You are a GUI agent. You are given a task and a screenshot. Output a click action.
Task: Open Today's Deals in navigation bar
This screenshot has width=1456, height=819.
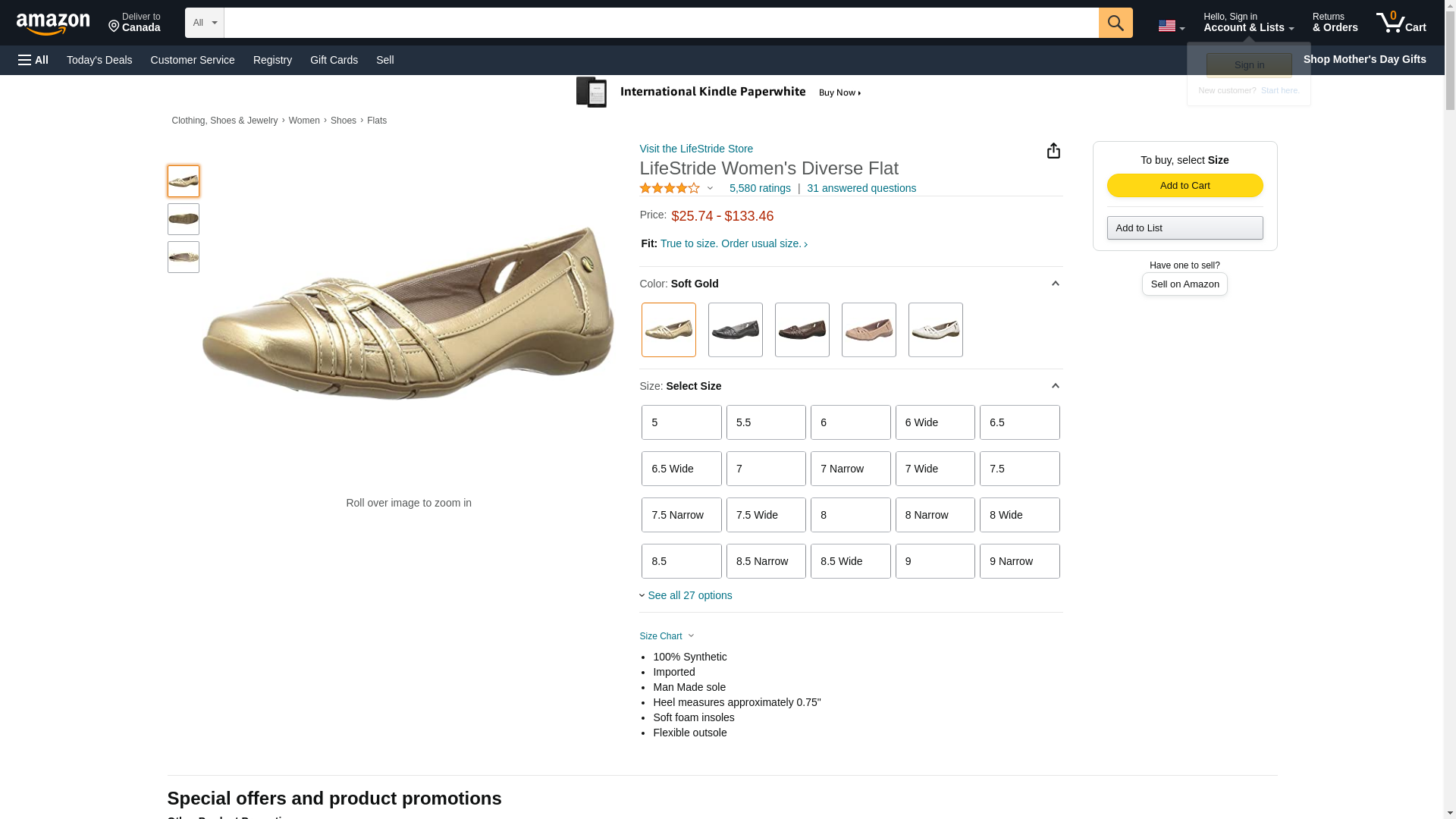(x=99, y=60)
